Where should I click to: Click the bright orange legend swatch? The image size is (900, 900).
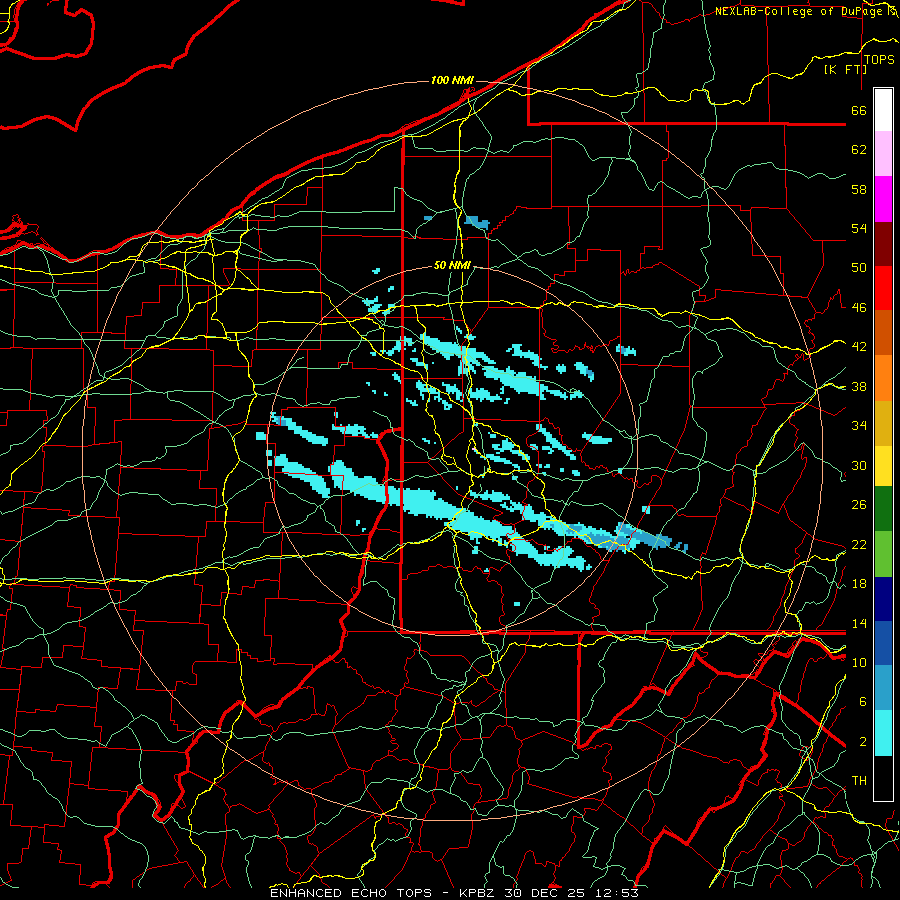click(883, 378)
